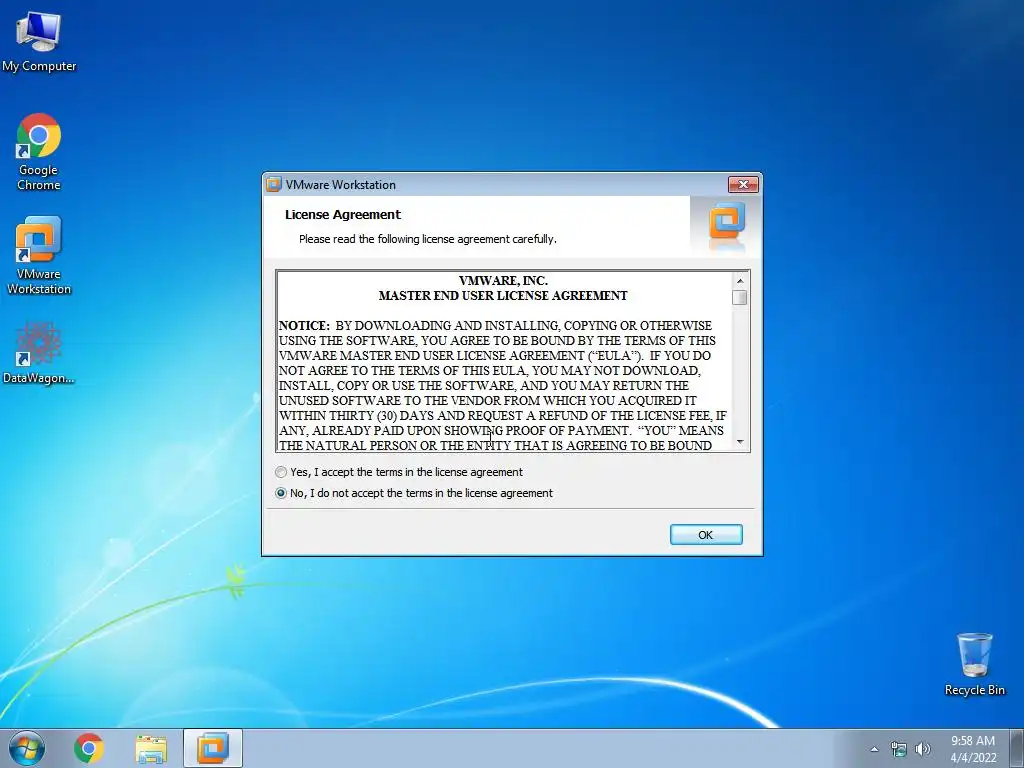Select Yes, I accept the terms

coord(399,472)
